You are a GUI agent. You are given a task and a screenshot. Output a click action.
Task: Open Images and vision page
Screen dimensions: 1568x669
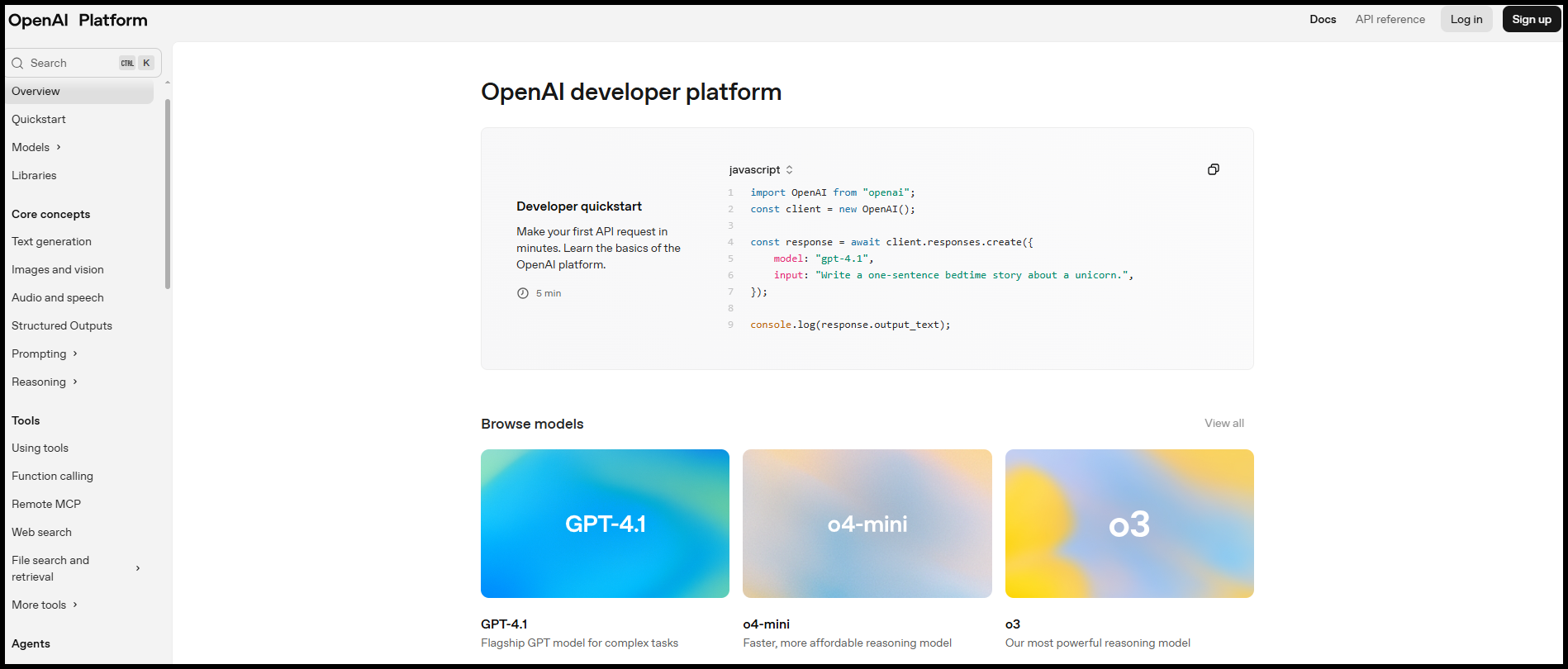[58, 269]
